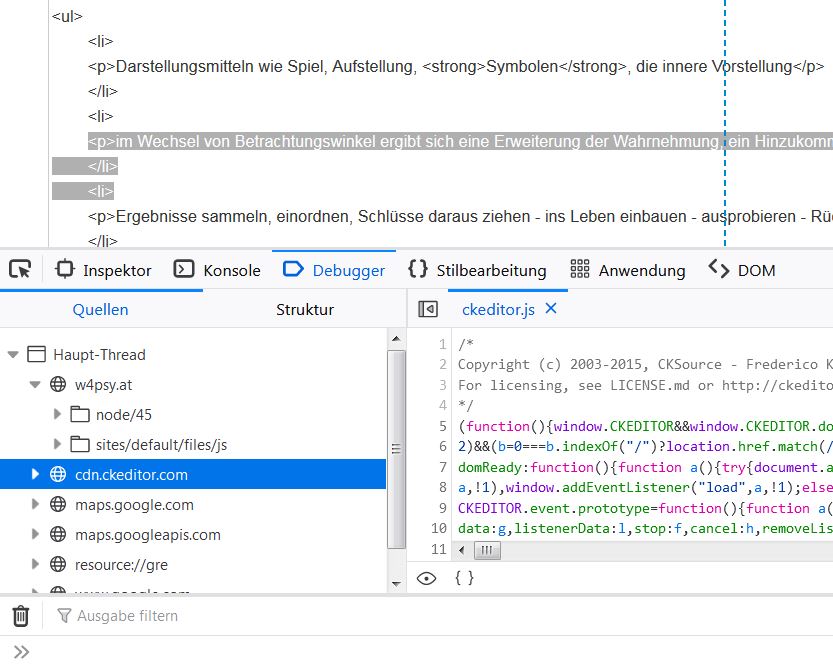Open the DOM panel

(x=742, y=270)
